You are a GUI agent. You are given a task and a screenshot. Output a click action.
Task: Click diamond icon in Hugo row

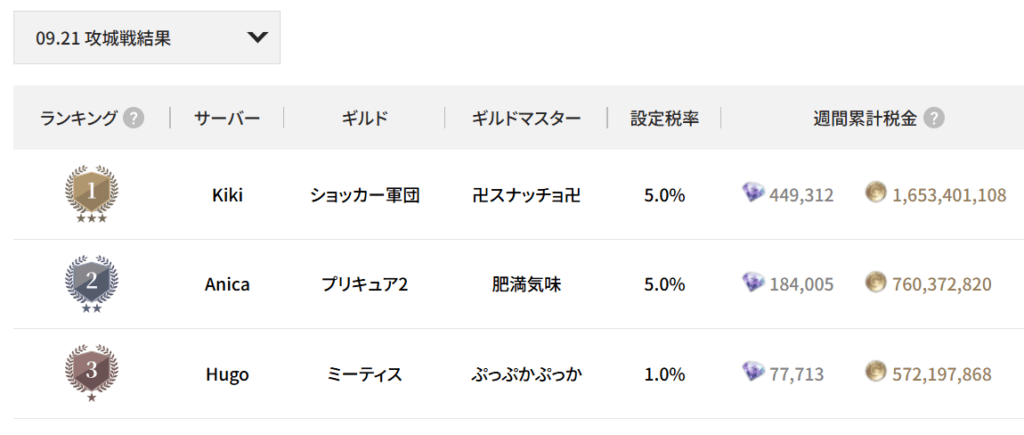[753, 373]
